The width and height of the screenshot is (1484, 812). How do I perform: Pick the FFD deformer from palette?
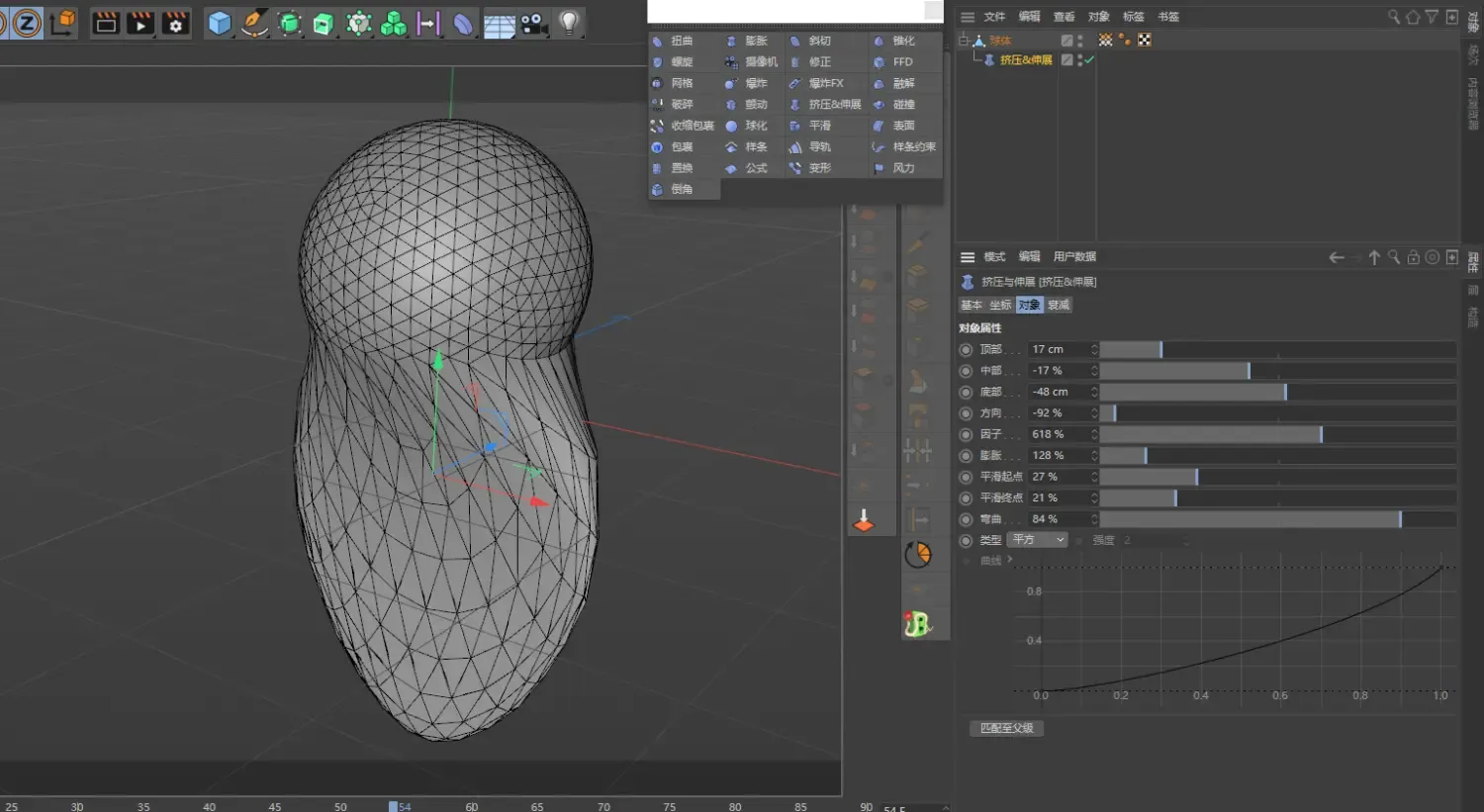tap(902, 62)
